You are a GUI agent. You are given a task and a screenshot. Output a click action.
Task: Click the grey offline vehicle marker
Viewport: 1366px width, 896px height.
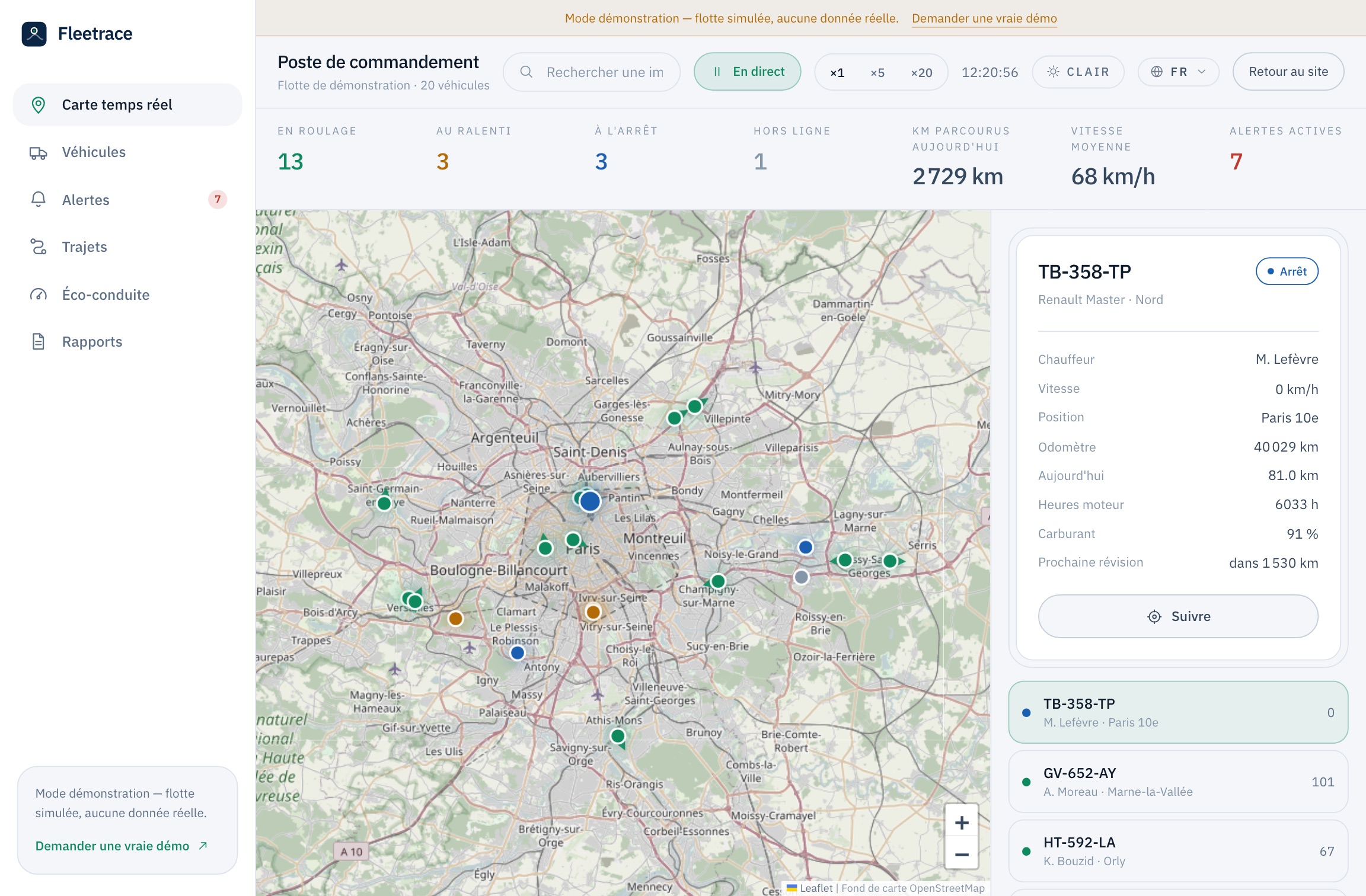point(801,577)
